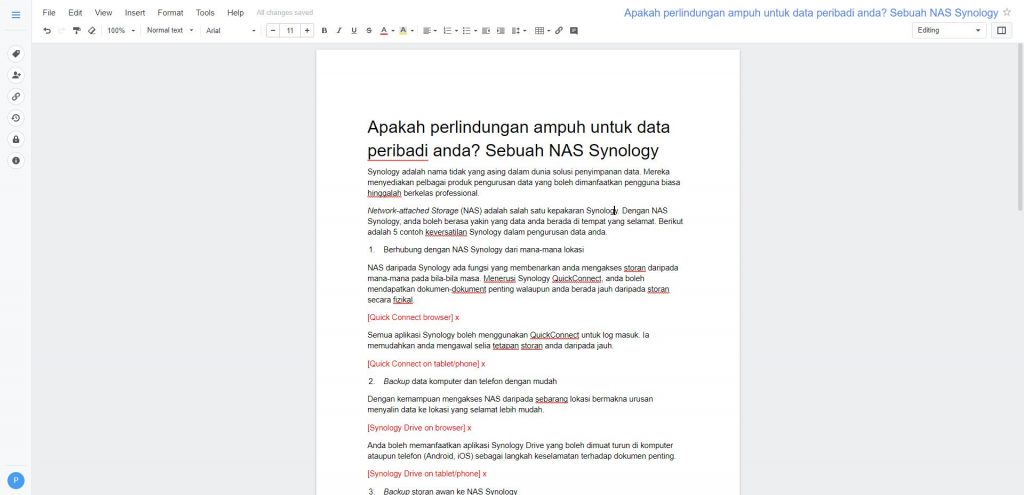Click the redo arrow icon
This screenshot has height=495, width=1024.
62,30
